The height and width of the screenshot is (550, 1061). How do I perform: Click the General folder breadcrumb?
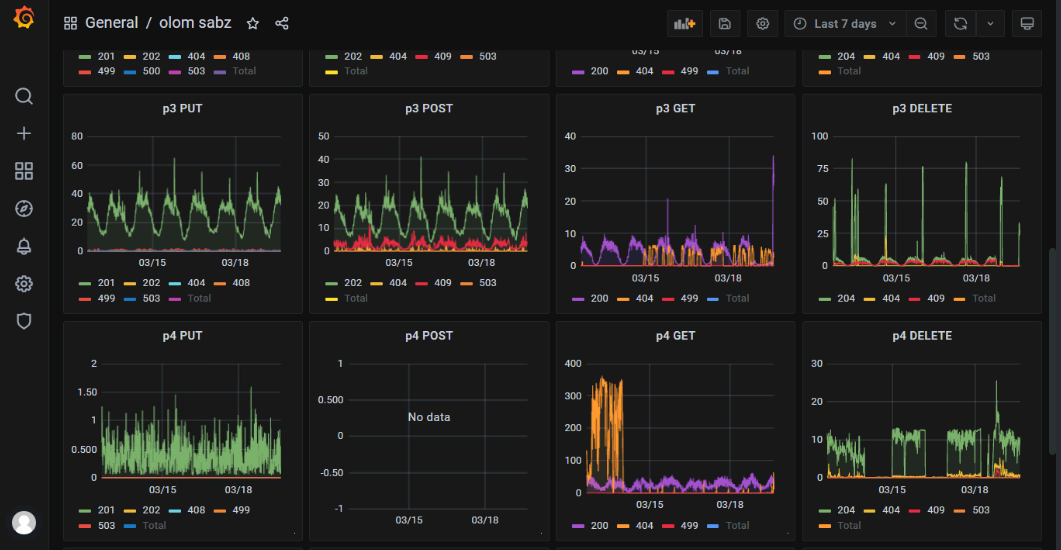click(111, 23)
